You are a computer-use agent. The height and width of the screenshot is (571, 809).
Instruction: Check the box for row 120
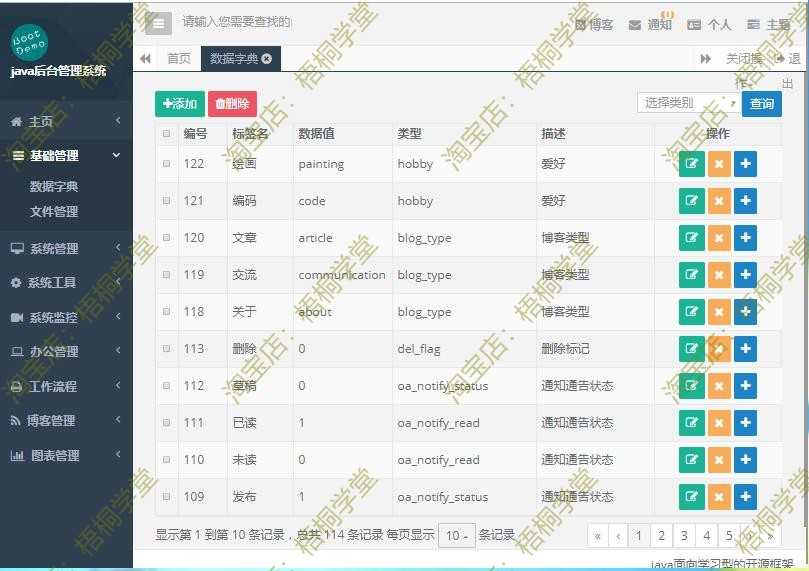click(166, 237)
